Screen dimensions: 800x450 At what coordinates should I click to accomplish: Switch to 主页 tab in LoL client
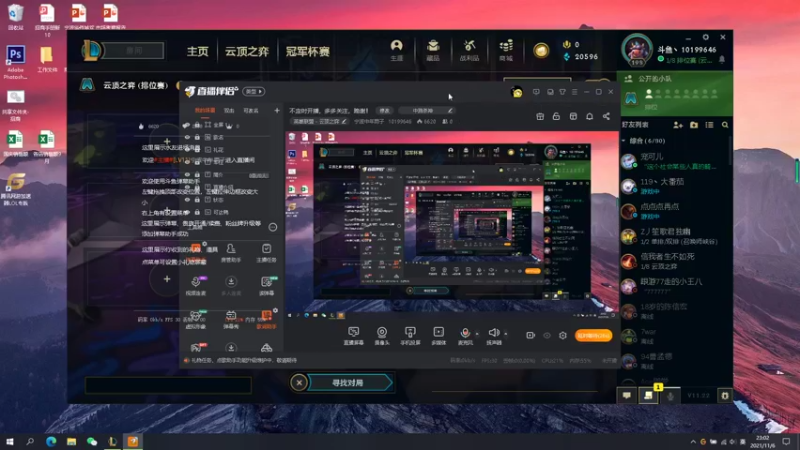197,52
